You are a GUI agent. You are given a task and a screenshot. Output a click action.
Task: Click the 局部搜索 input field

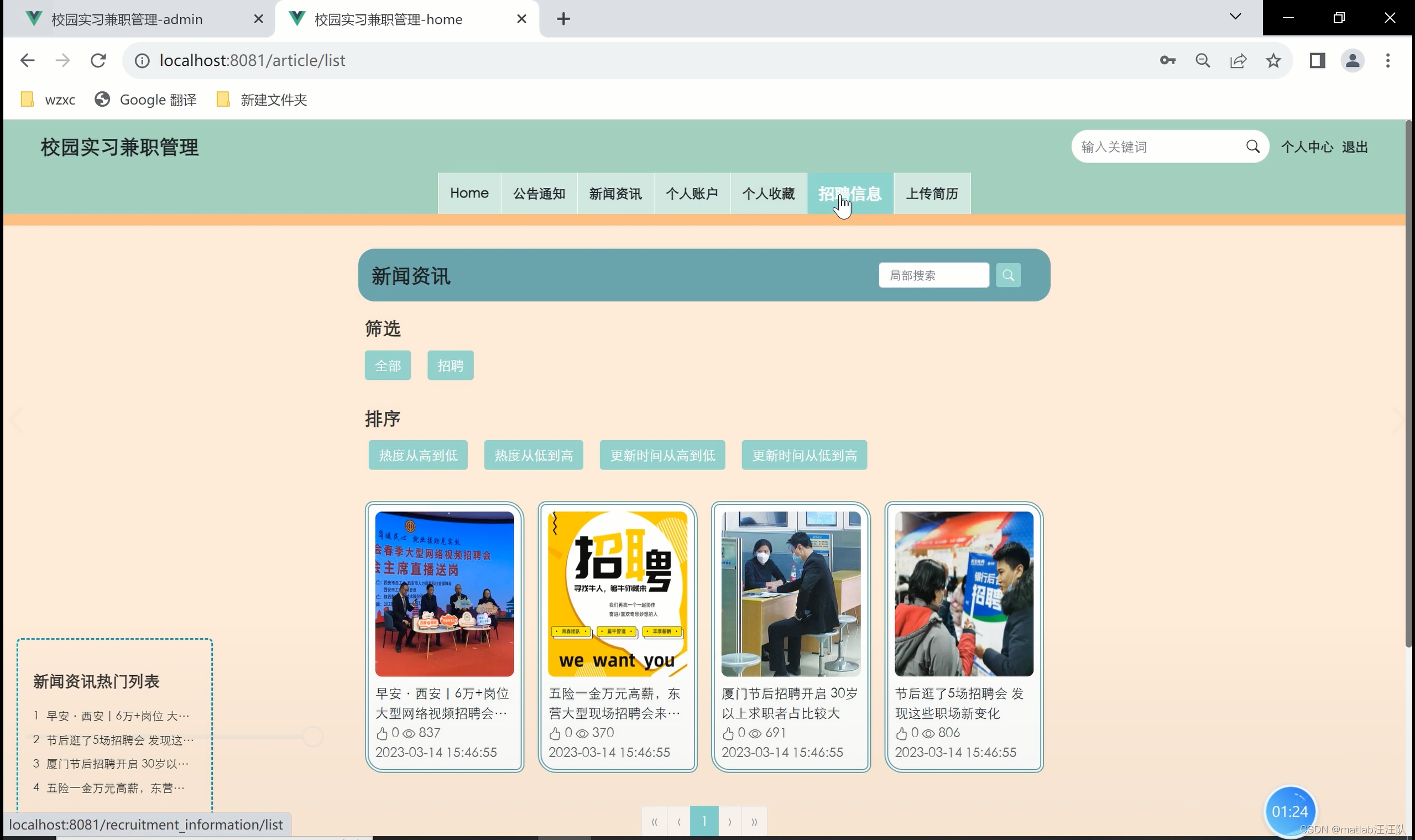933,275
